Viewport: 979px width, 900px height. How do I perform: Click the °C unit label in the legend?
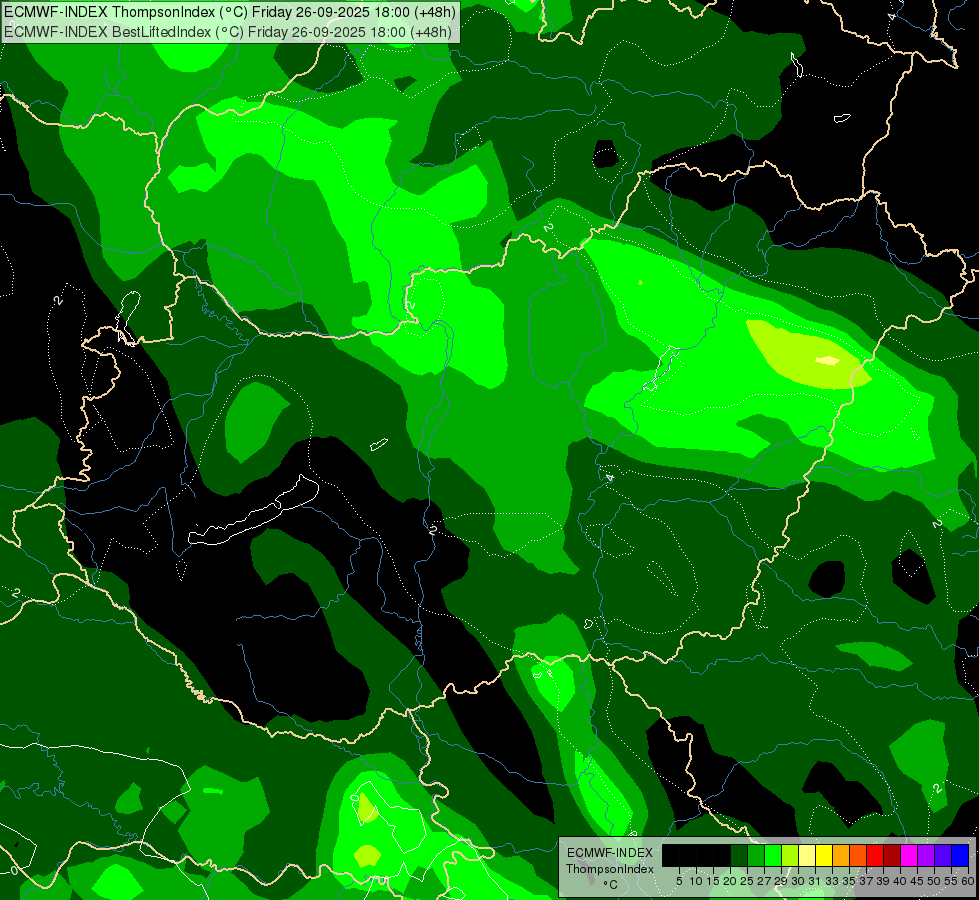click(x=611, y=885)
